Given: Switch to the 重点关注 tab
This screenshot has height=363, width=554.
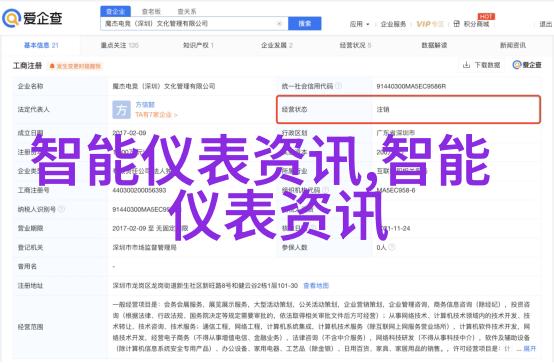Looking at the screenshot, I should point(119,45).
